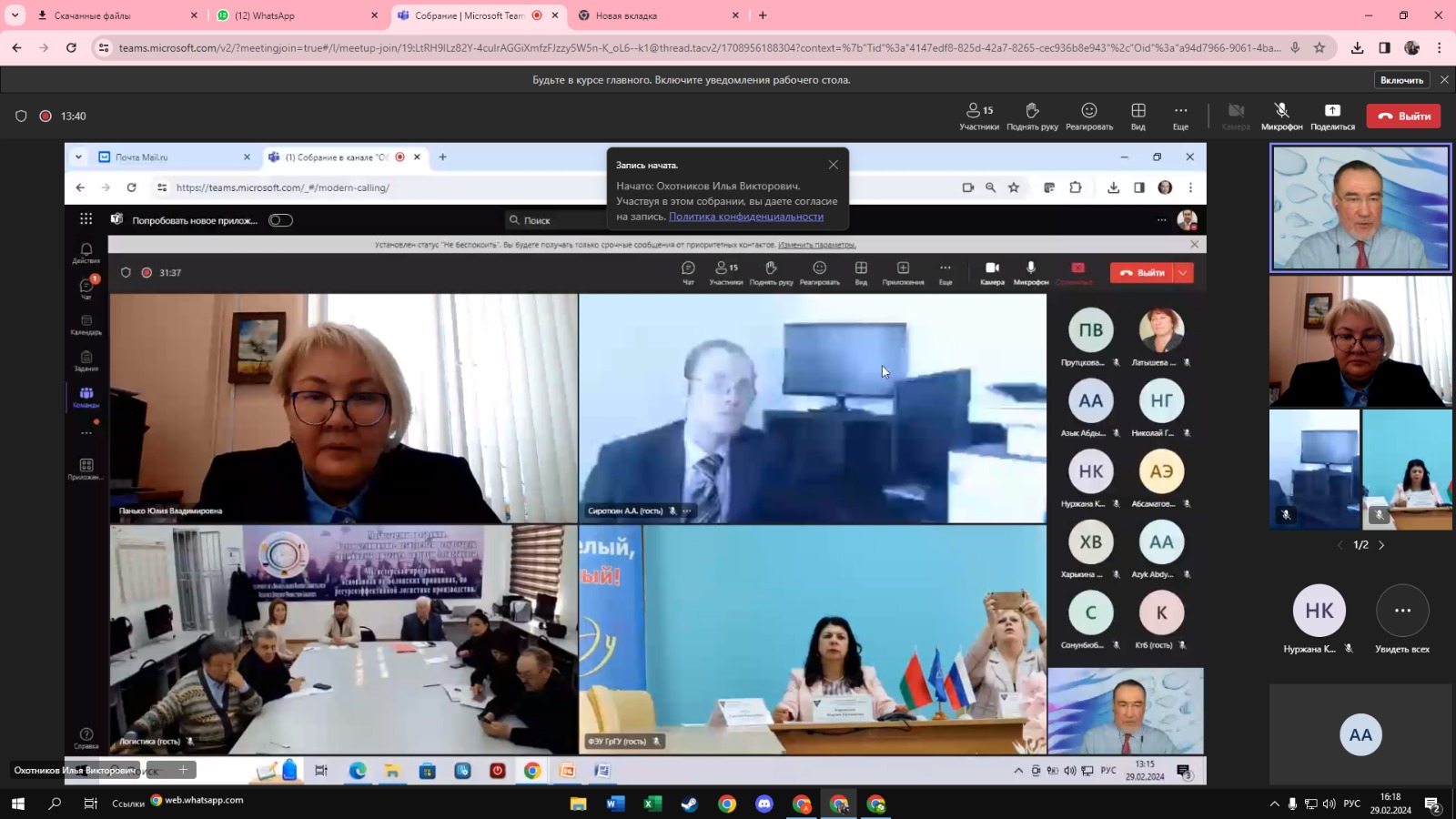Open Steam from the Windows taskbar
The image size is (1456, 819).
pos(690,804)
